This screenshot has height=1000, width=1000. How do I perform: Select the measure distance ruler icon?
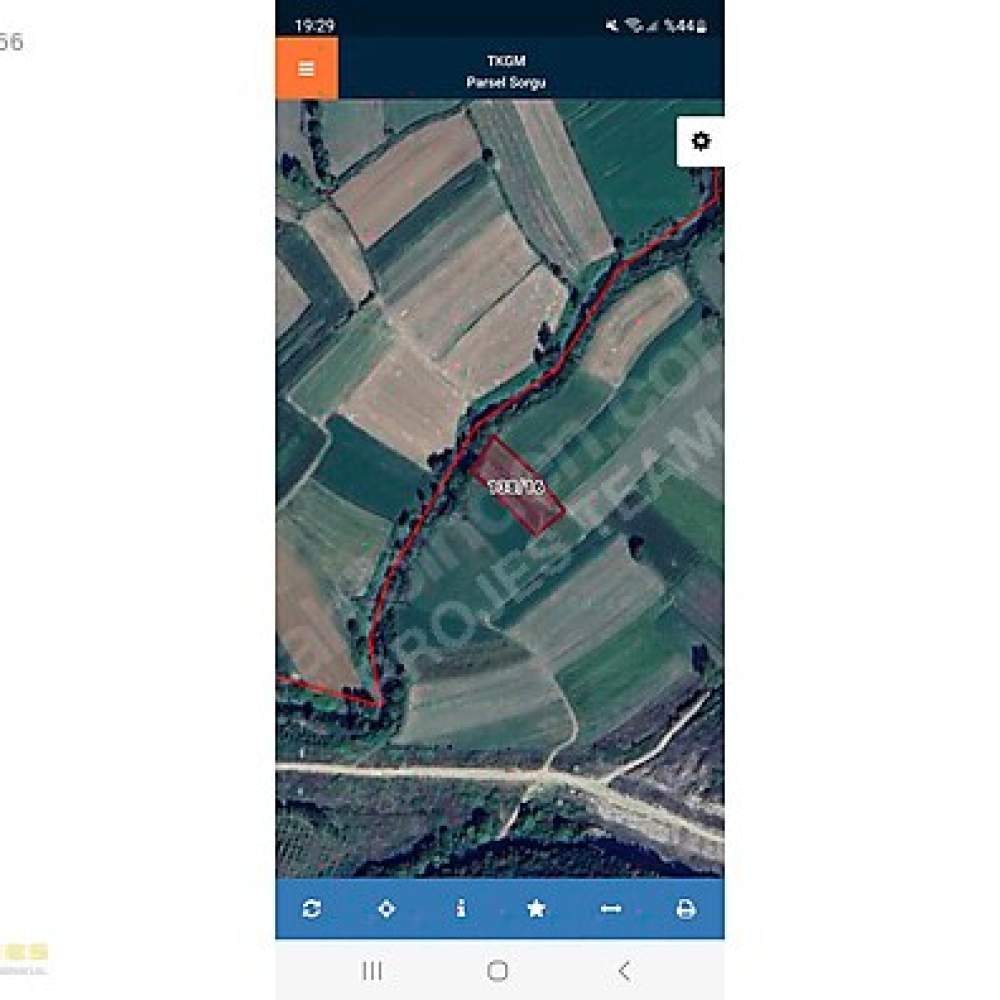[611, 909]
